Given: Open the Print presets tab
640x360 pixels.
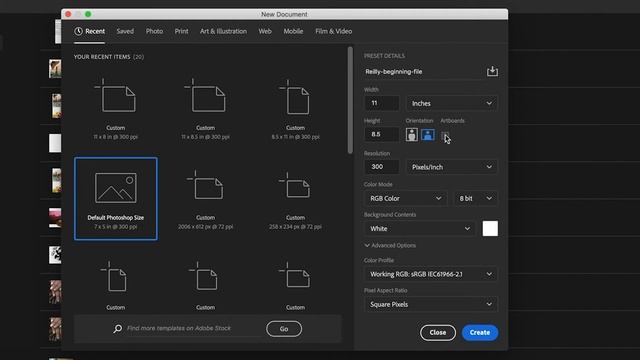Looking at the screenshot, I should (181, 31).
